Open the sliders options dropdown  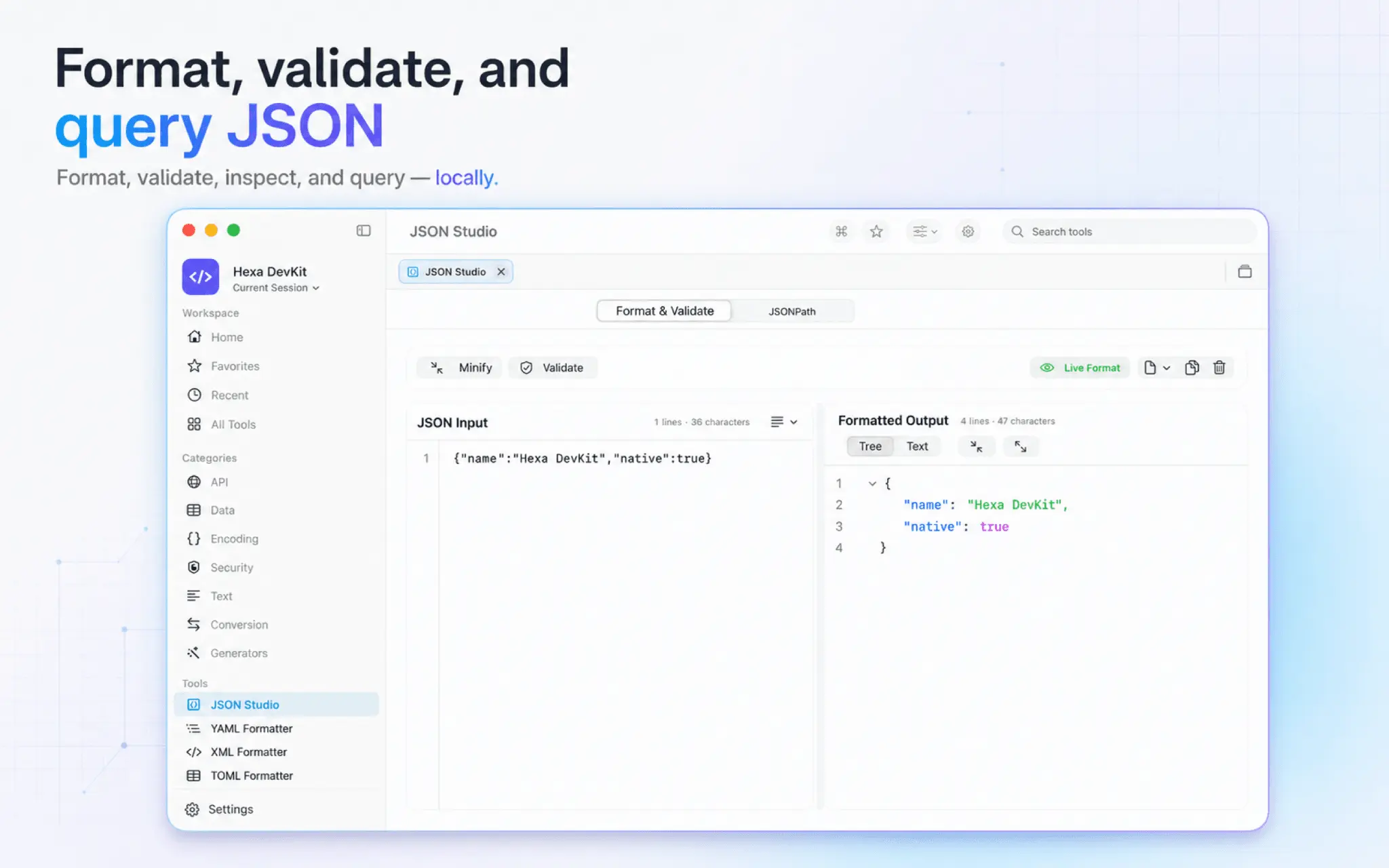924,232
